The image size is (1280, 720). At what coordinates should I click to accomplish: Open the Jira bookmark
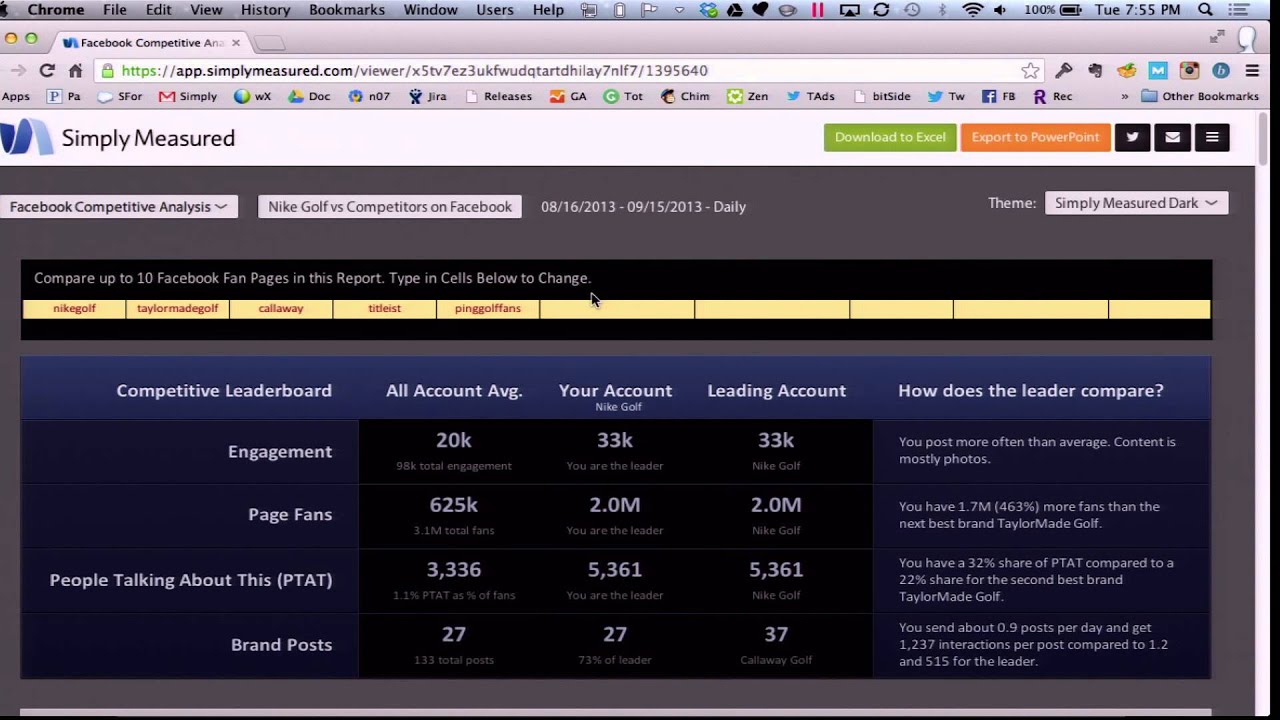(427, 97)
